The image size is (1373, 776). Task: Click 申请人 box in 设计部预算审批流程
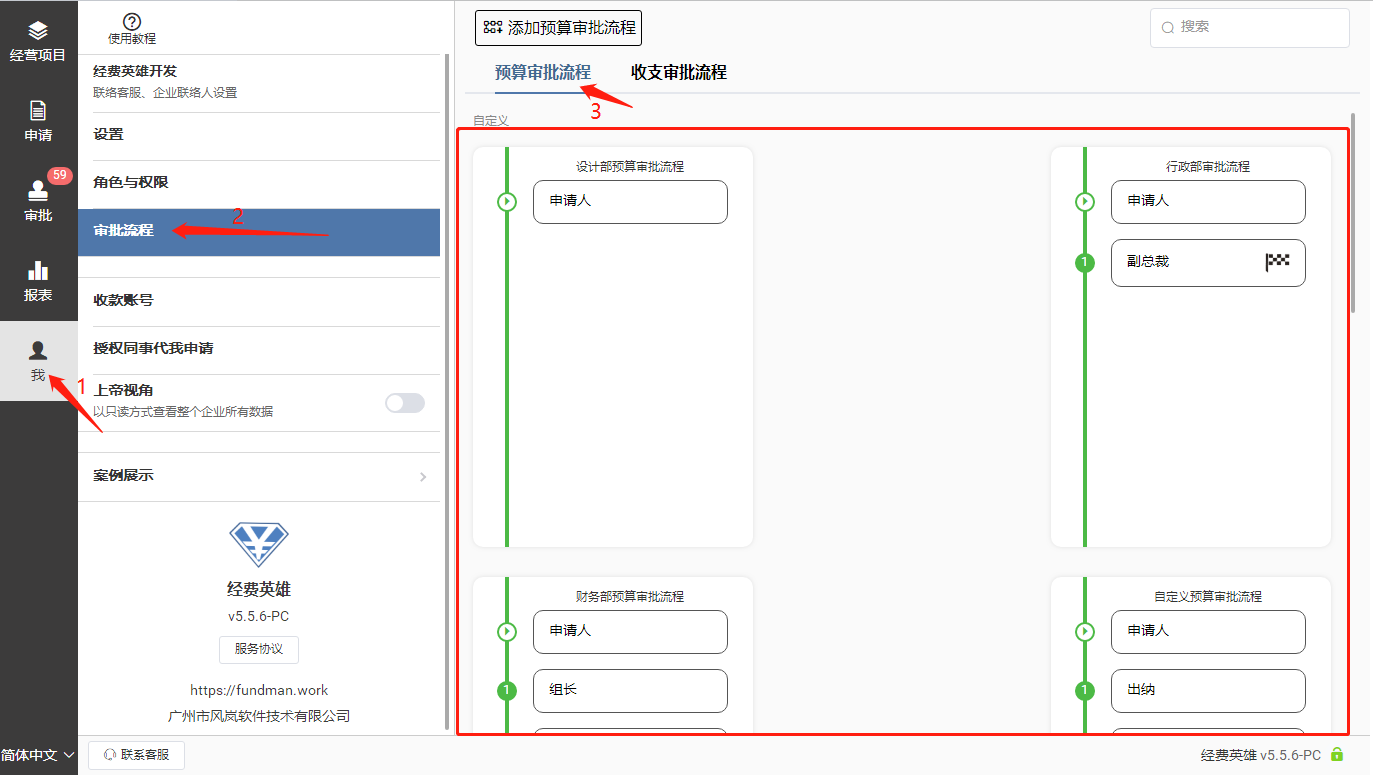tap(630, 202)
